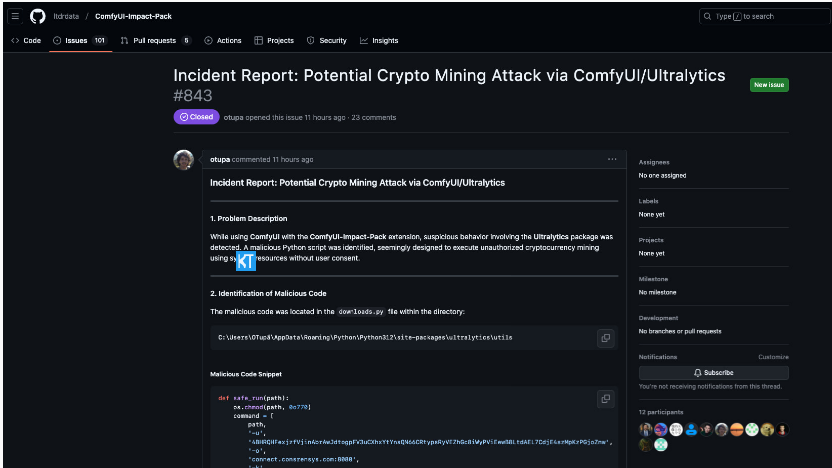The height and width of the screenshot is (468, 832).
Task: Open the ComfyUI-Impact-Pack repository link
Action: (x=133, y=16)
